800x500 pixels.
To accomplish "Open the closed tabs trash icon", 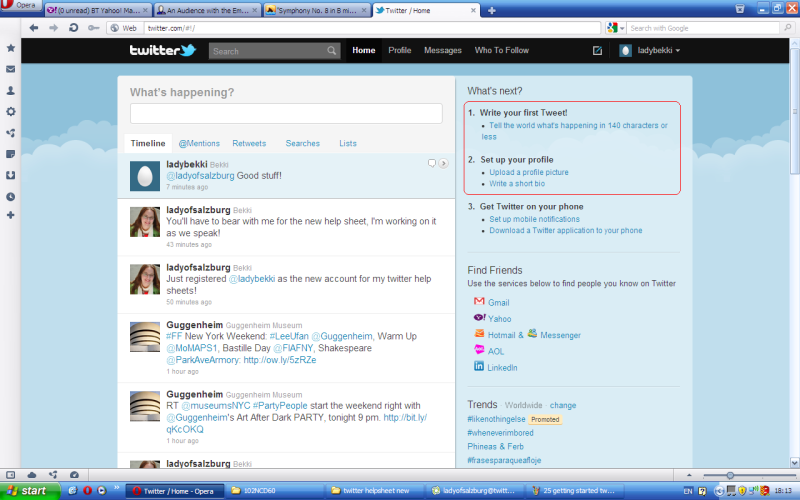I will point(740,9).
